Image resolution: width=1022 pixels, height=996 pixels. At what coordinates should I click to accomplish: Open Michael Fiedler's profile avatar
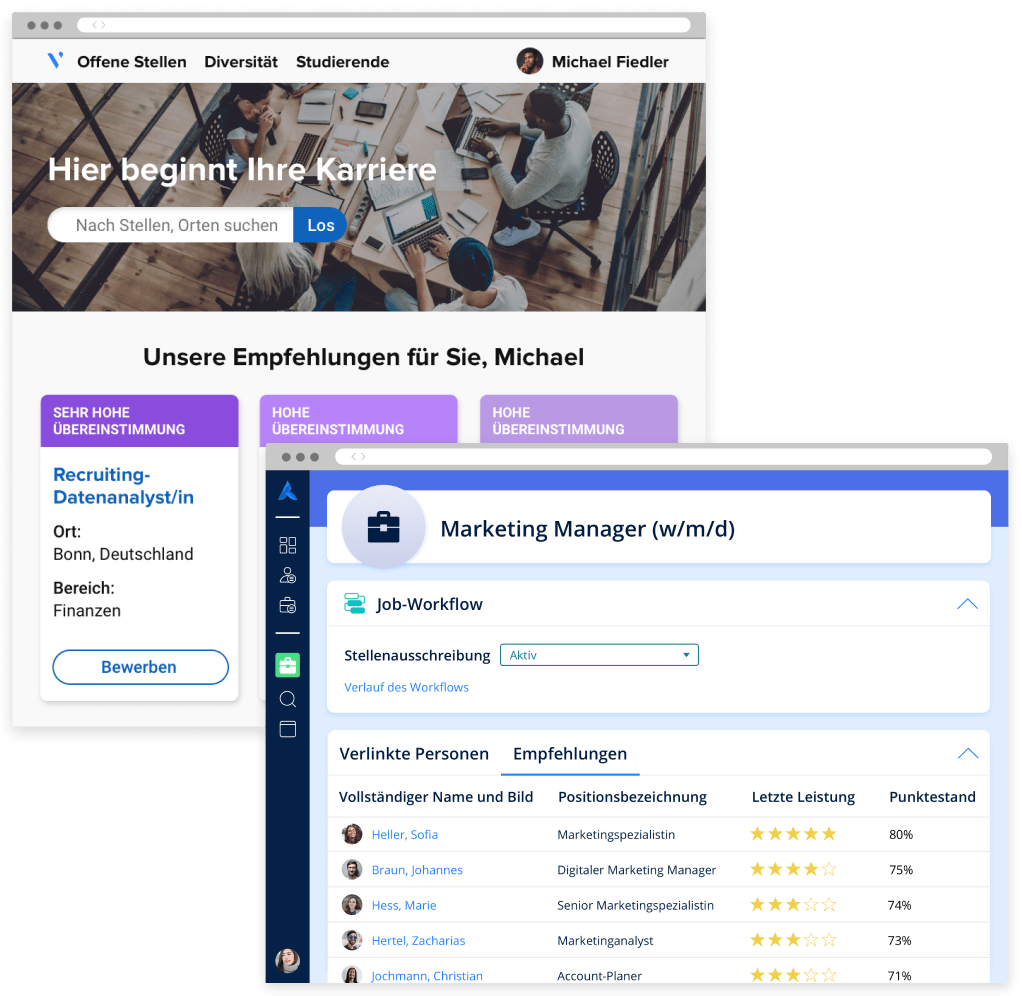tap(529, 61)
